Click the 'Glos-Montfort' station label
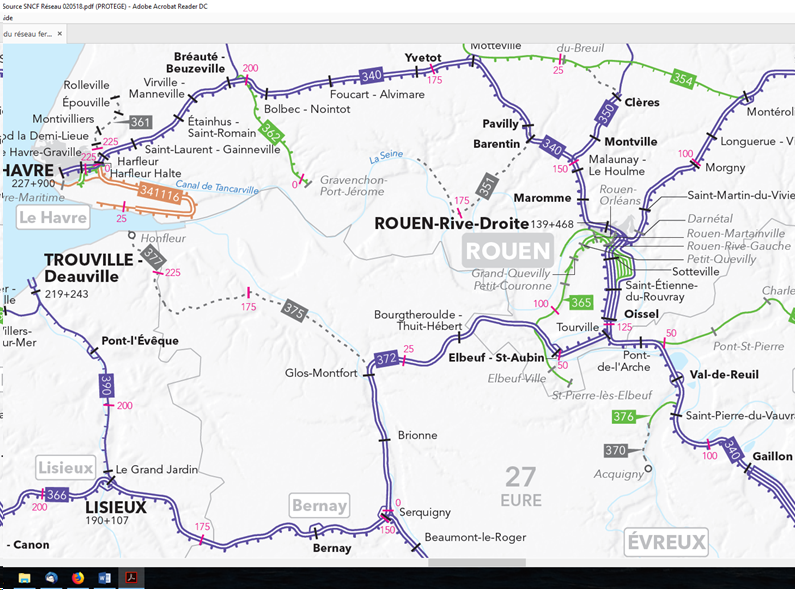Screen dimensions: 795x590 (x=321, y=373)
